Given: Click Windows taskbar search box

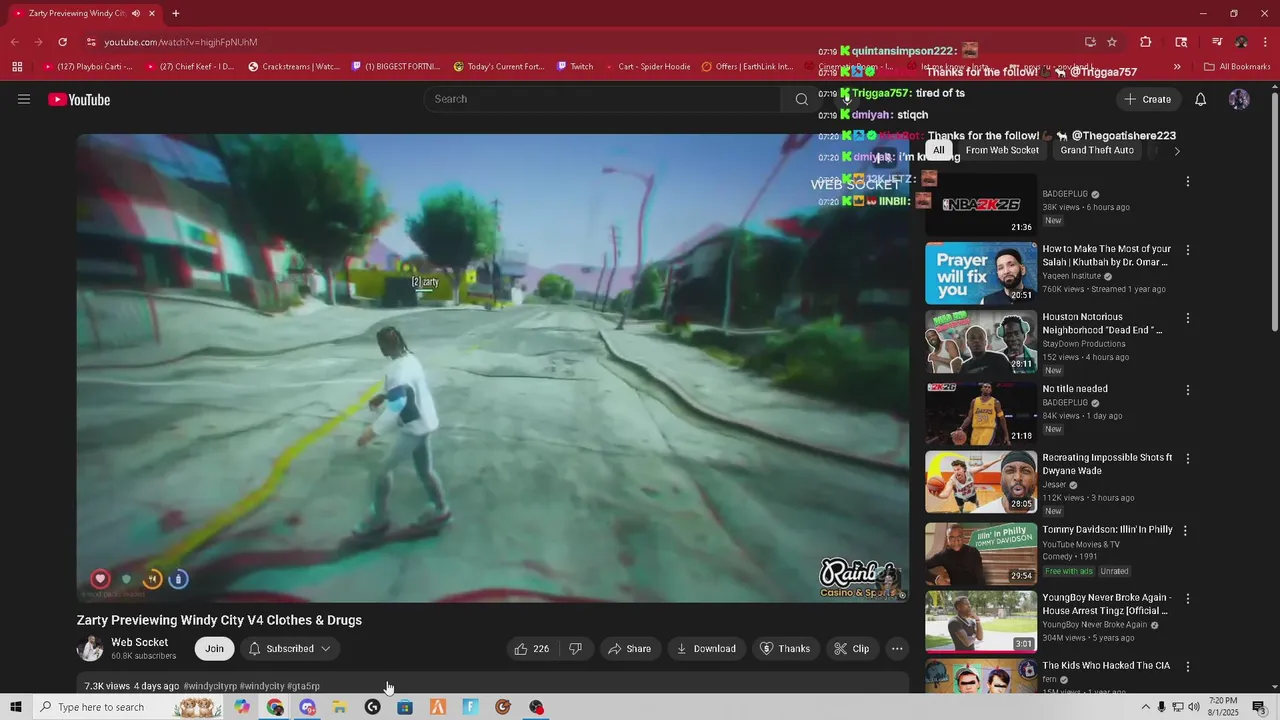Looking at the screenshot, I should coord(128,707).
